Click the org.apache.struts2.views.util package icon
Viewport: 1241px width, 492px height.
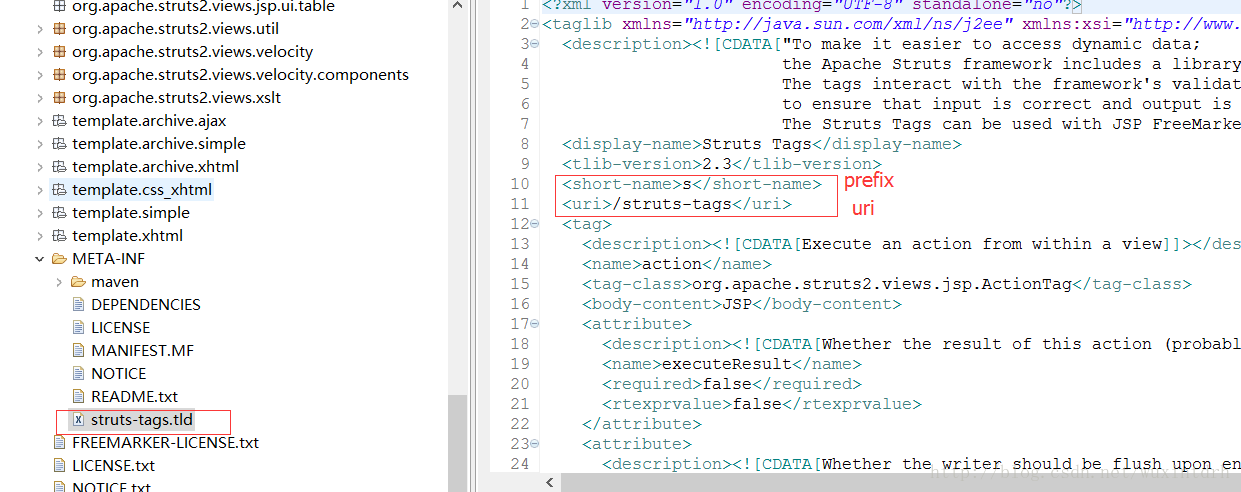coord(59,28)
